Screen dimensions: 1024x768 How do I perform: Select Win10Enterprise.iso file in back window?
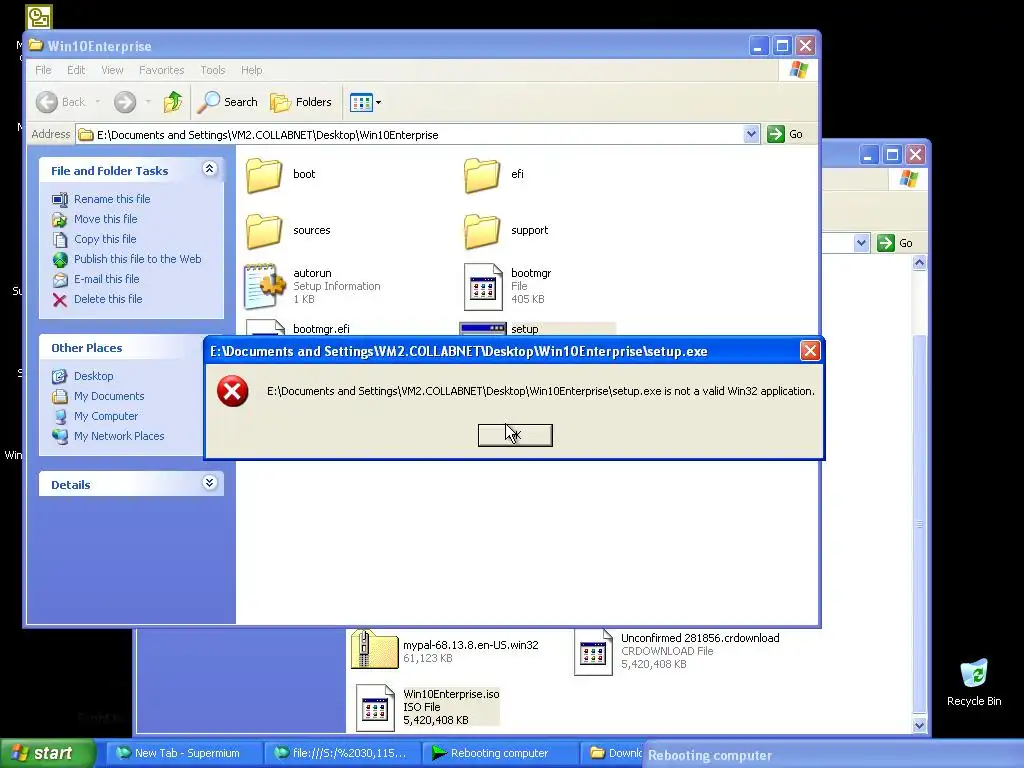pyautogui.click(x=428, y=707)
